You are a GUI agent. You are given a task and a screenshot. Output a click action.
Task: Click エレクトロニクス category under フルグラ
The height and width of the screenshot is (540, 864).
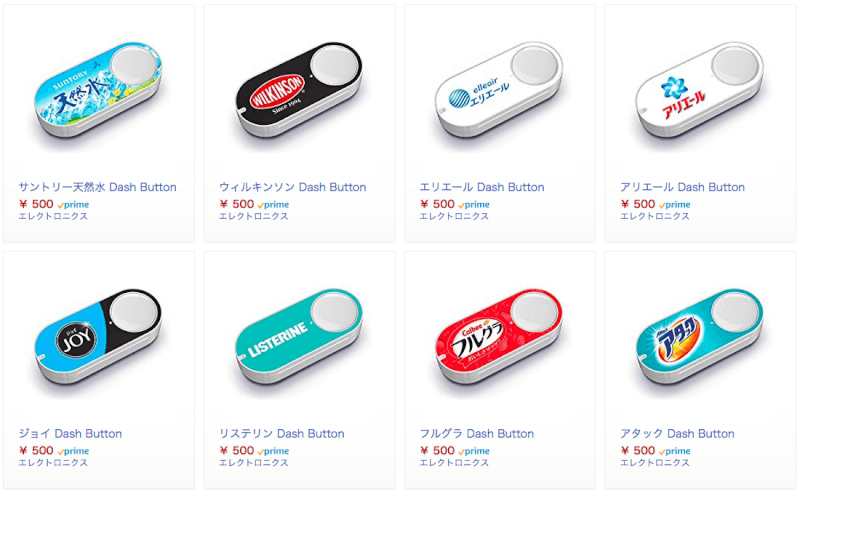coord(454,463)
